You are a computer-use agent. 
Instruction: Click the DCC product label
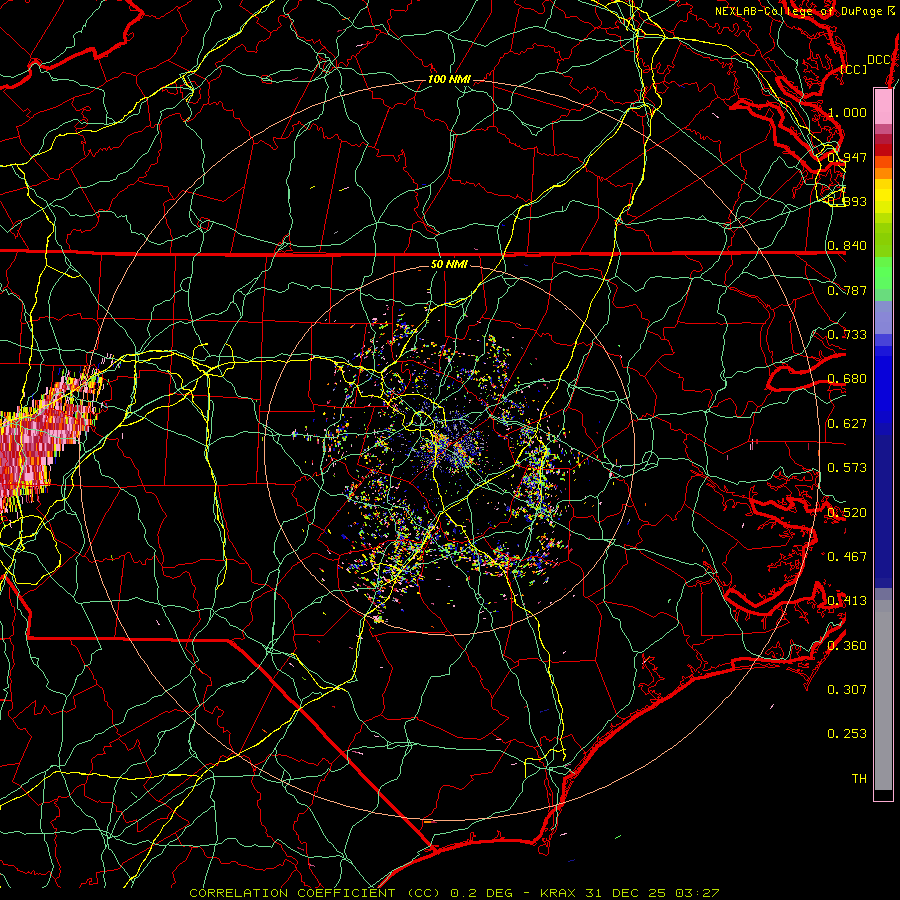(878, 60)
